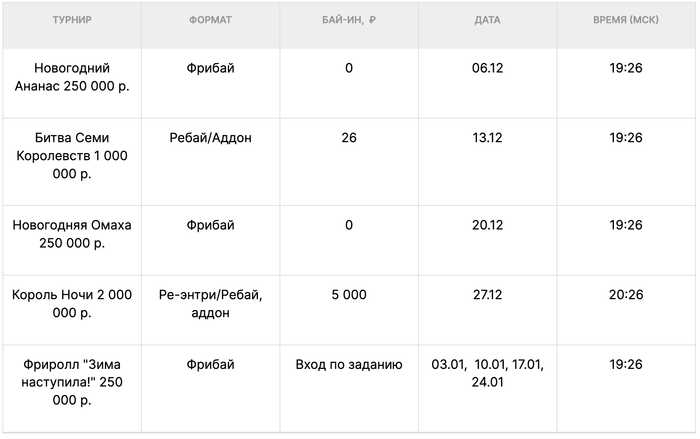Select the Новогодняя Омаха 250 000 р. tournament
This screenshot has height=439, width=700.
pos(72,234)
